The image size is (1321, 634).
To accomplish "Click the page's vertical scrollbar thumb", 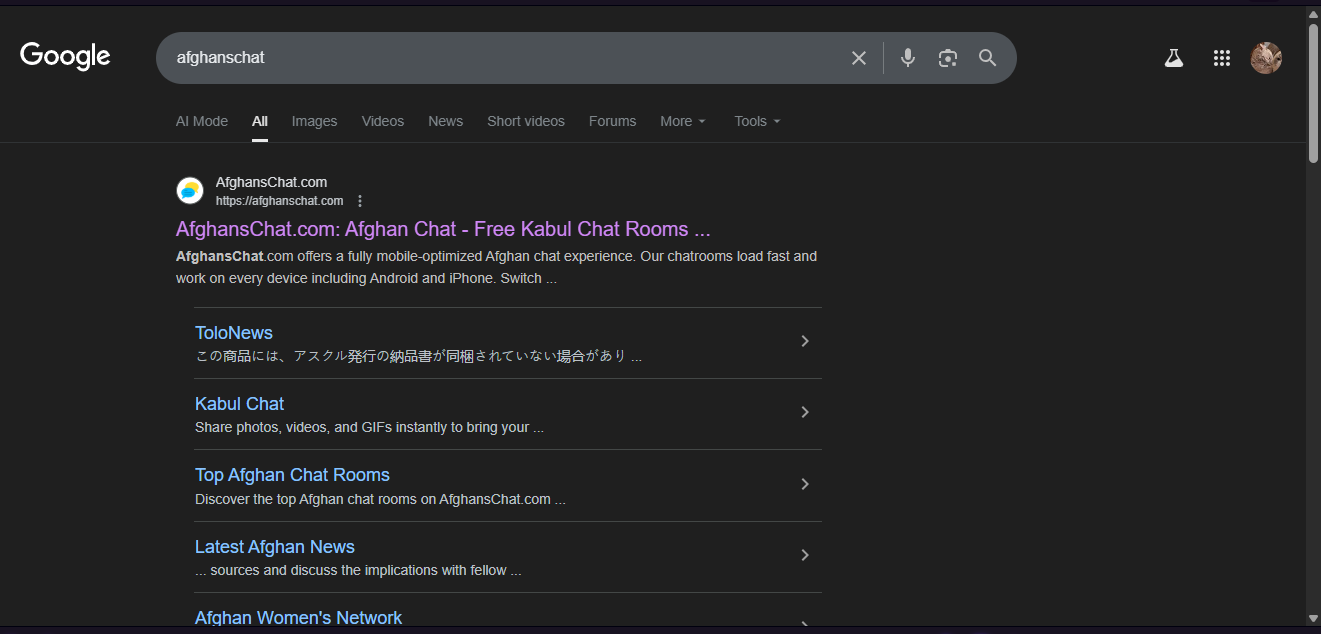I will tap(1313, 90).
